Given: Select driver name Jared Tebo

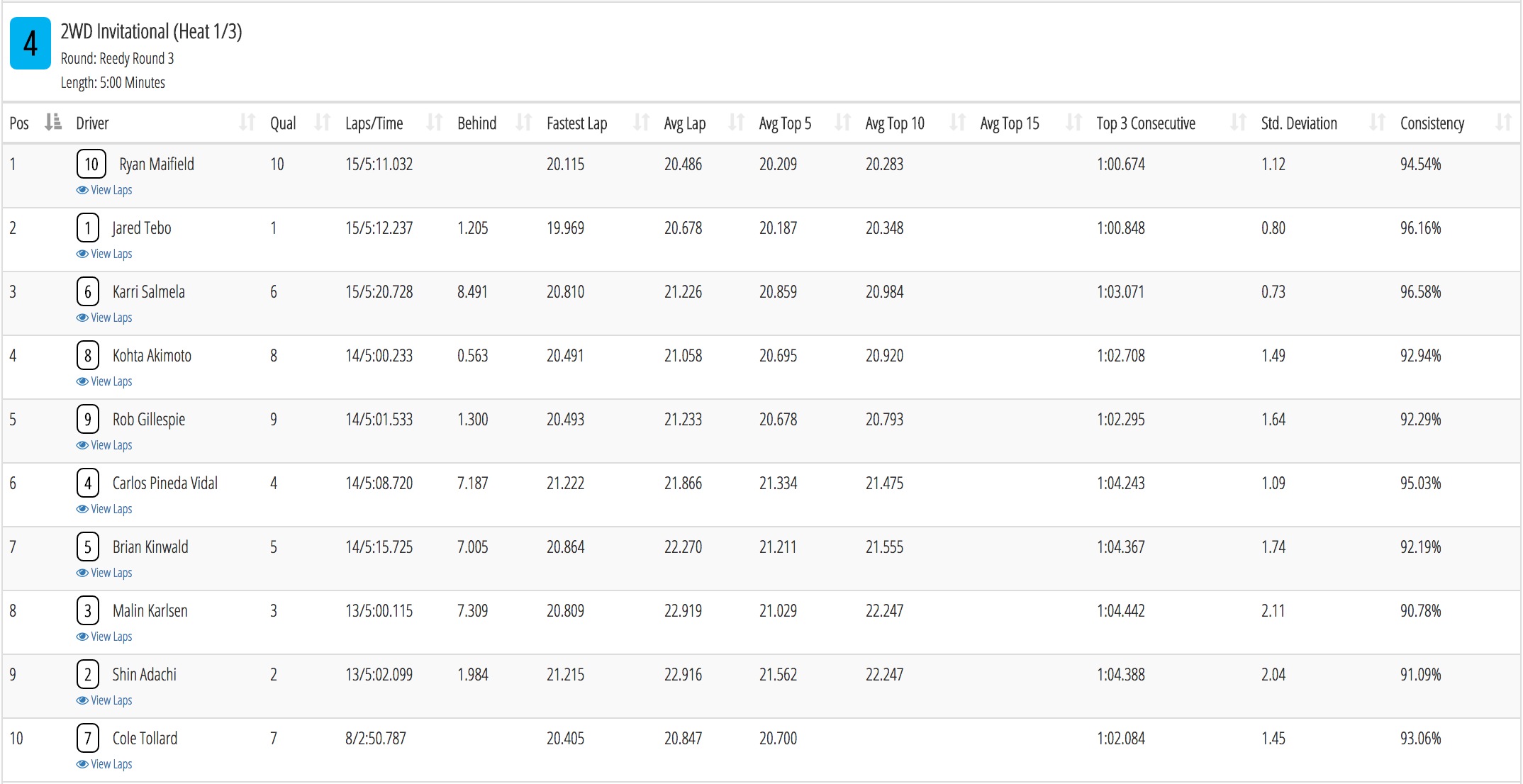Looking at the screenshot, I should pyautogui.click(x=142, y=228).
